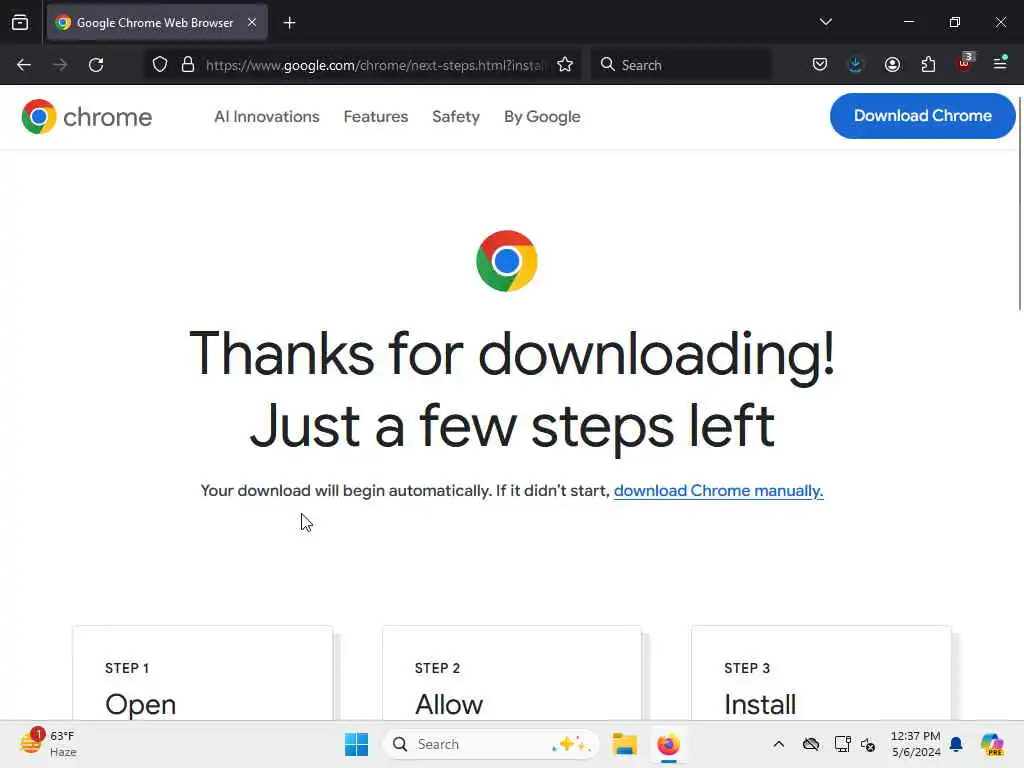Select the Google Chrome Web Browser tab
Viewport: 1024px width, 768px height.
[x=157, y=23]
